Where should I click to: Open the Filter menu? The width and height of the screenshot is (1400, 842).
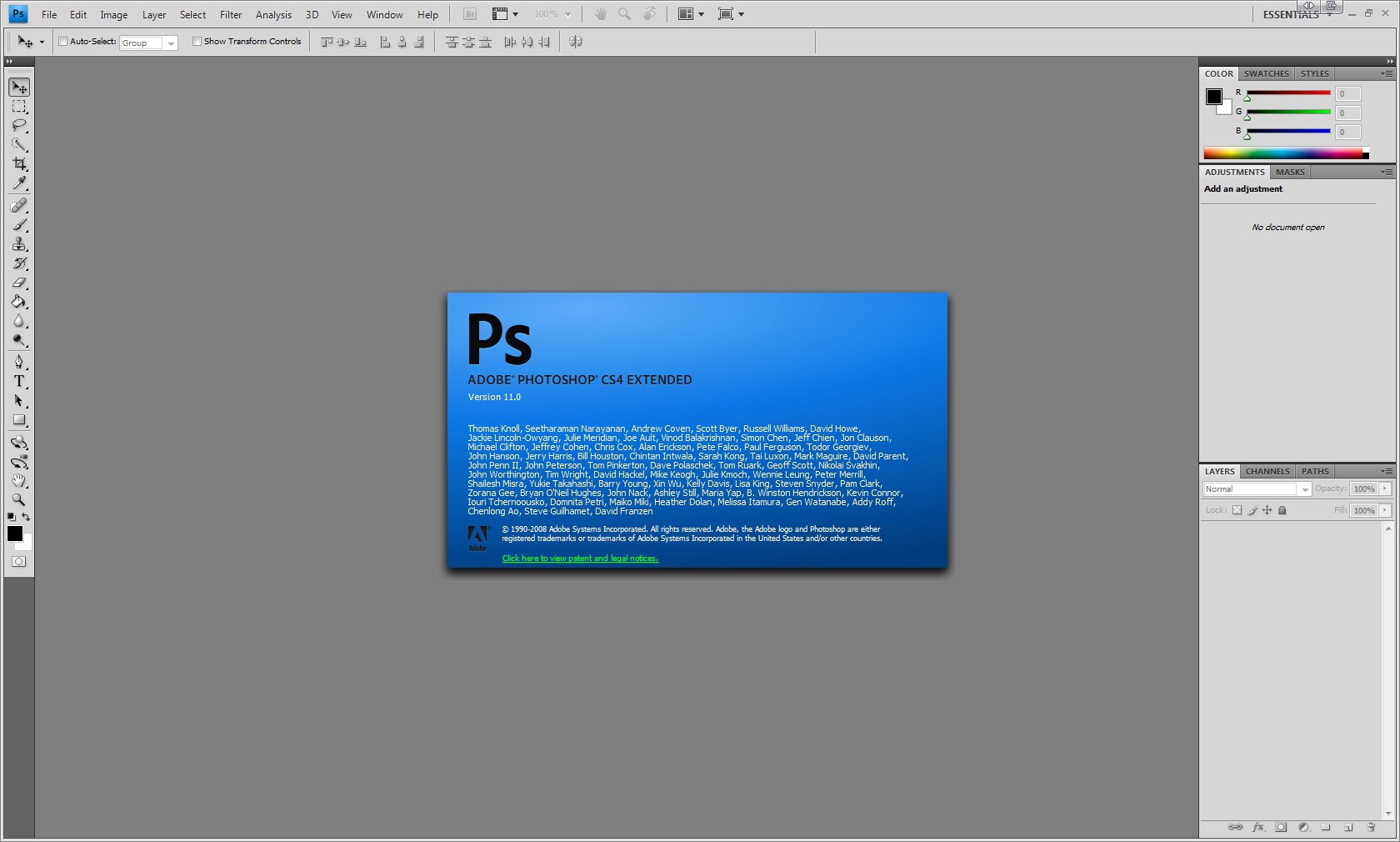click(231, 14)
